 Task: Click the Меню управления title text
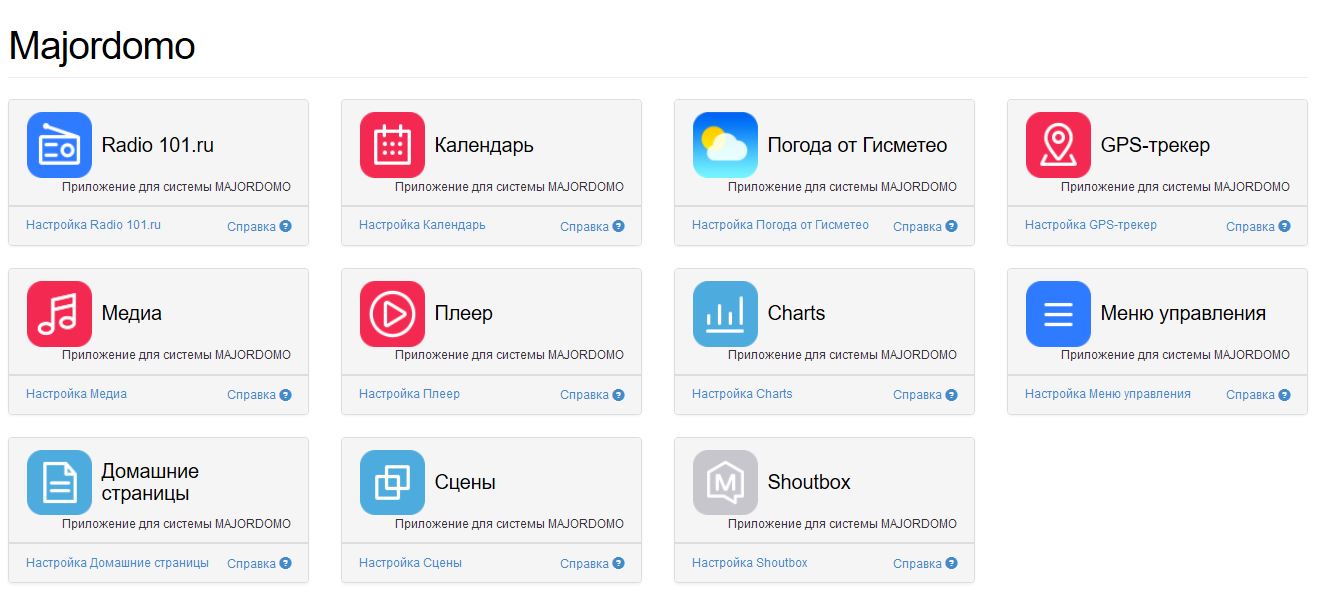(1183, 313)
